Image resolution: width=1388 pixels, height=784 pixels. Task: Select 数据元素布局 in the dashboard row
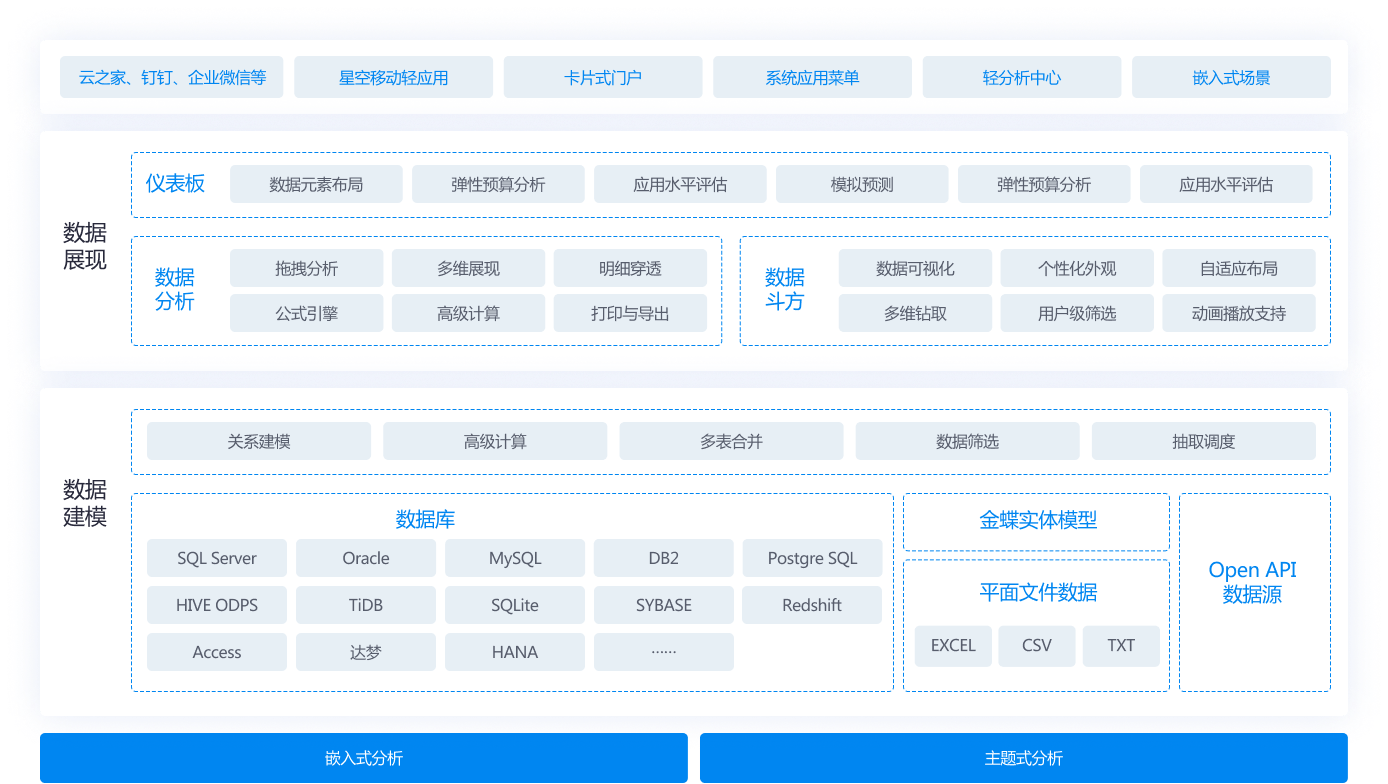316,184
